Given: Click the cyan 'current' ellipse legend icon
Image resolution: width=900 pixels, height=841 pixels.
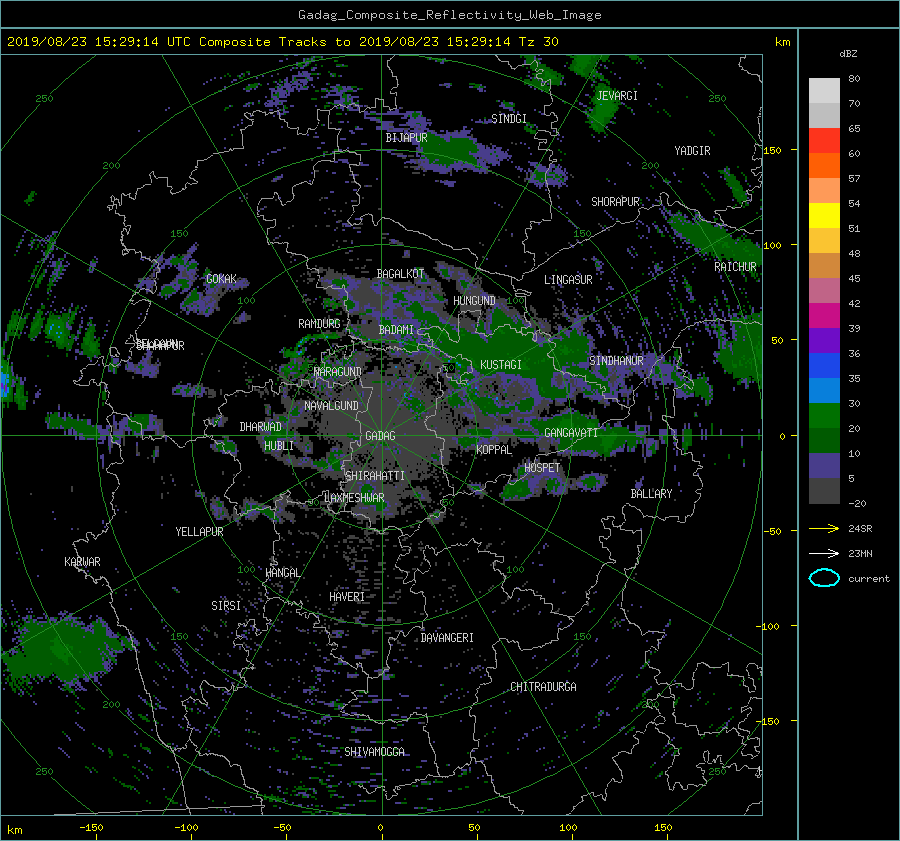Looking at the screenshot, I should coord(824,578).
